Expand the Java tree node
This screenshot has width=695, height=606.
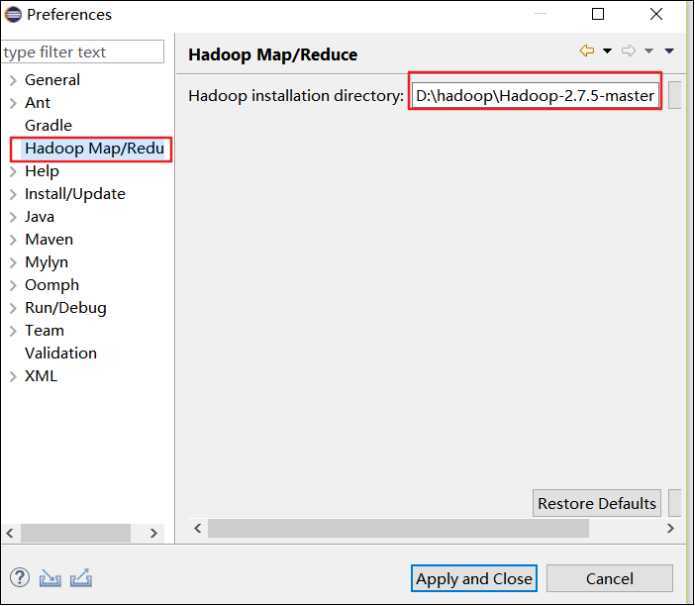13,217
